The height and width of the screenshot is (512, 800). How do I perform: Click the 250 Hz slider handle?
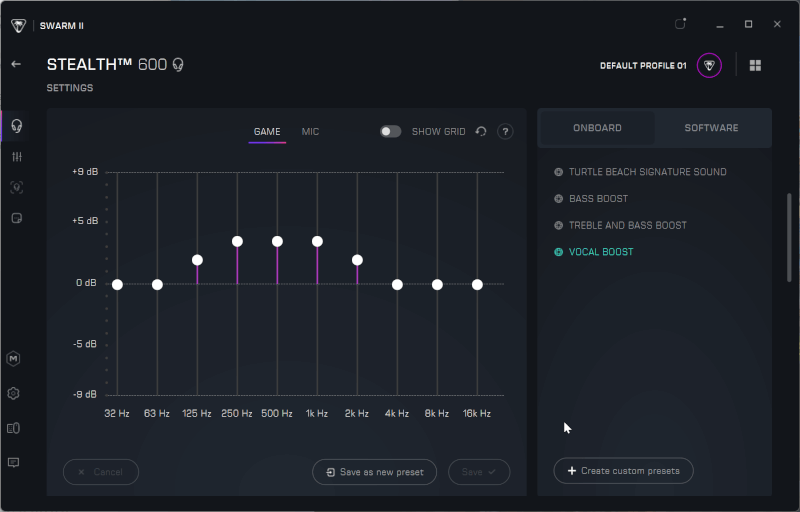click(x=237, y=241)
